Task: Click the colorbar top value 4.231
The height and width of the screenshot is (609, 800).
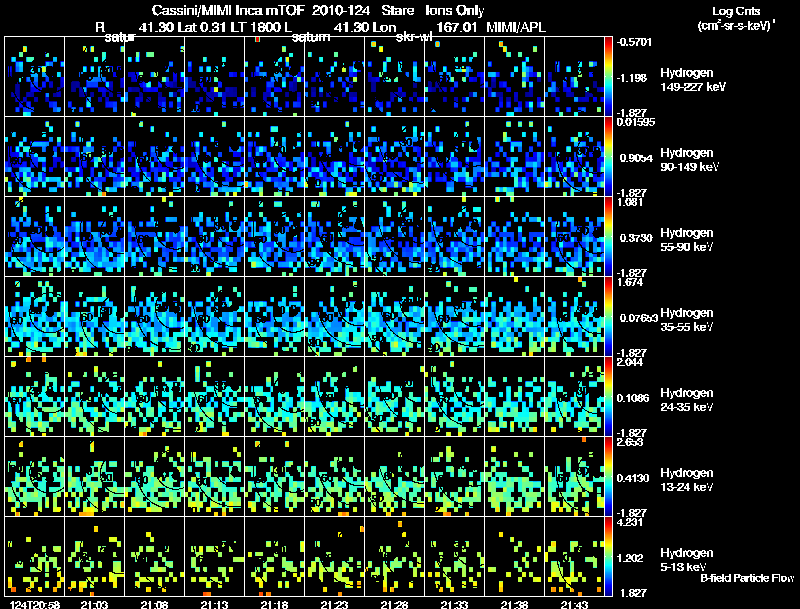Action: pos(630,522)
